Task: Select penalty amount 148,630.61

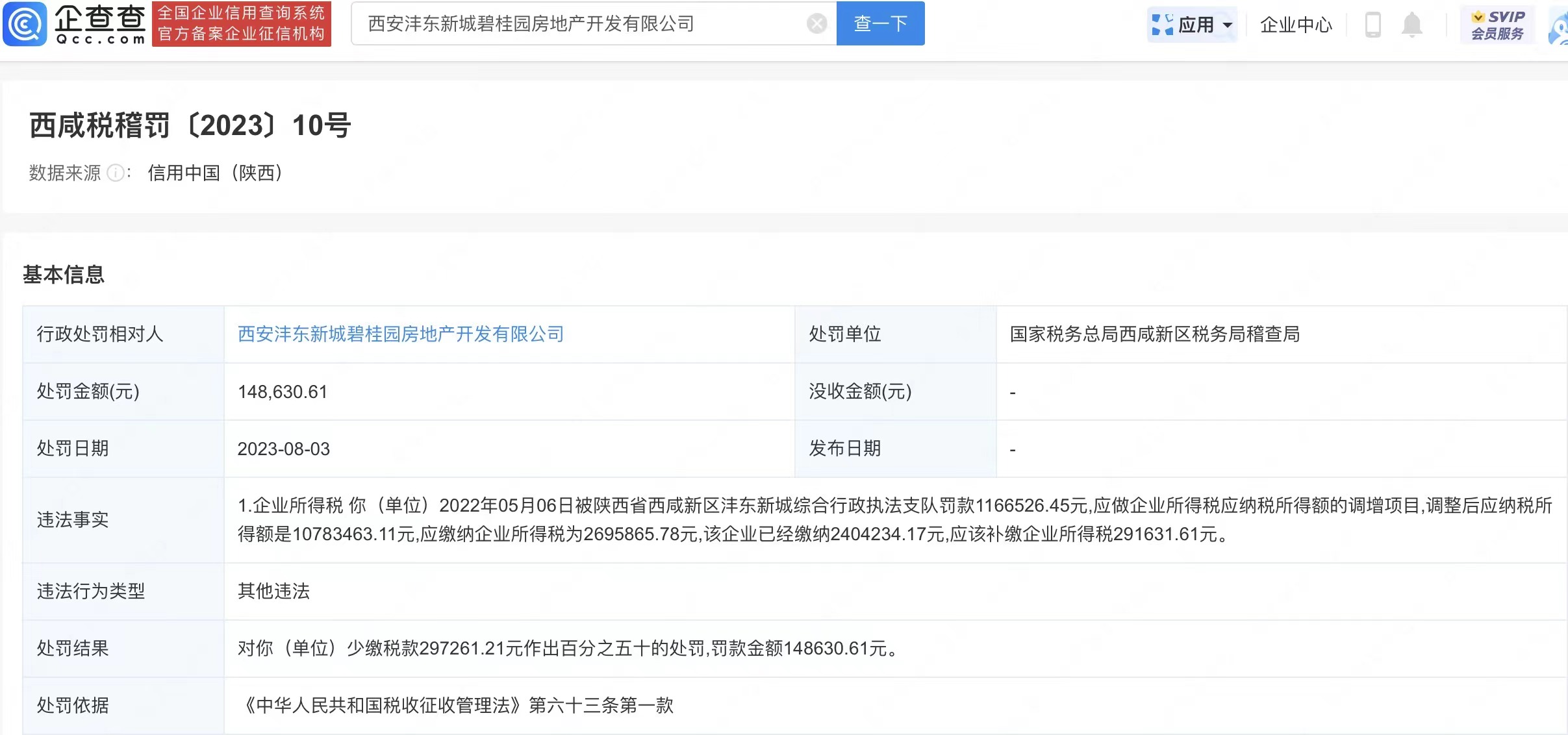Action: pyautogui.click(x=283, y=392)
